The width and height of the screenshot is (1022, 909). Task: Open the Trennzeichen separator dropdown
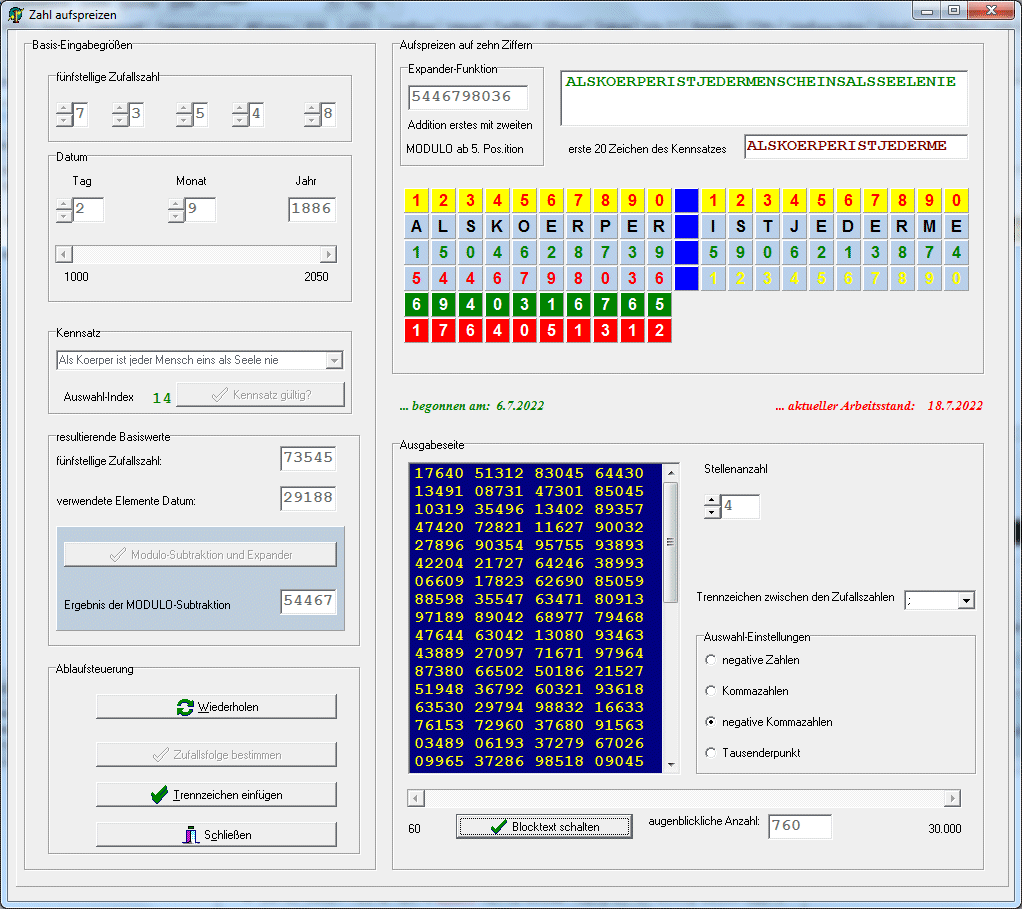[x=966, y=600]
